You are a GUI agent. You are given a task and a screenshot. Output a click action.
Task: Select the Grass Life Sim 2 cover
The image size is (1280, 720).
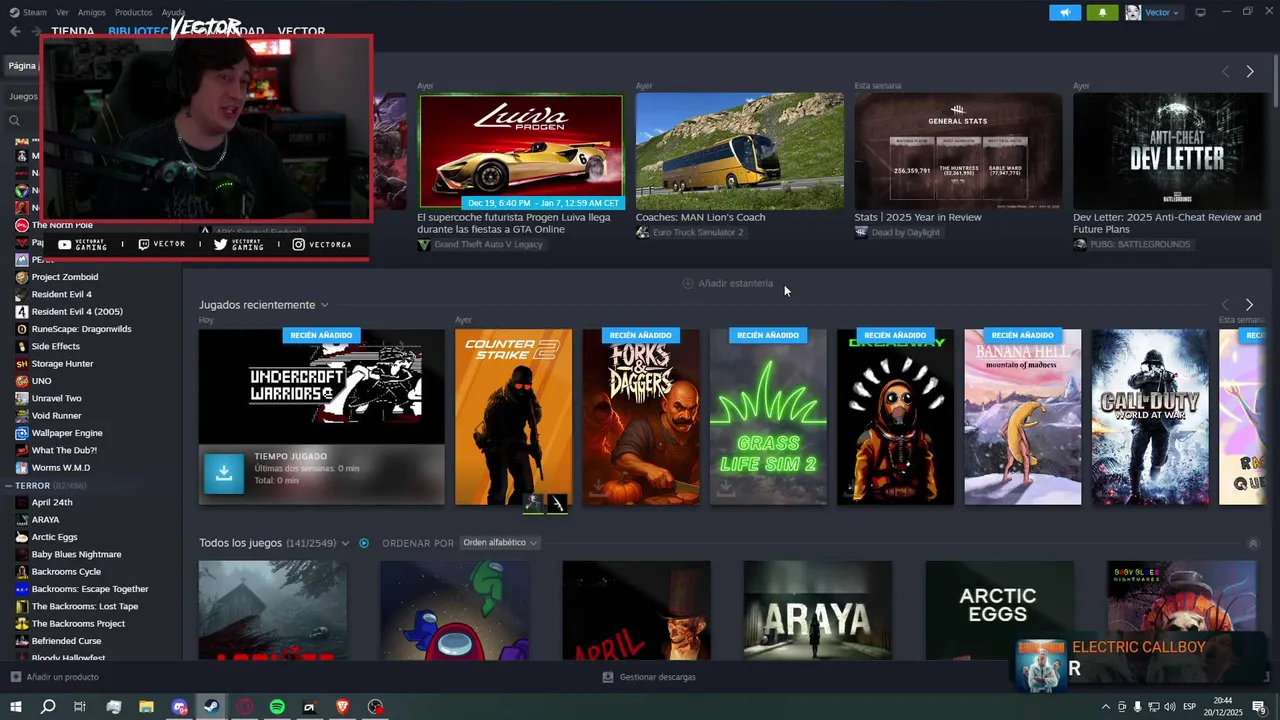pyautogui.click(x=768, y=417)
